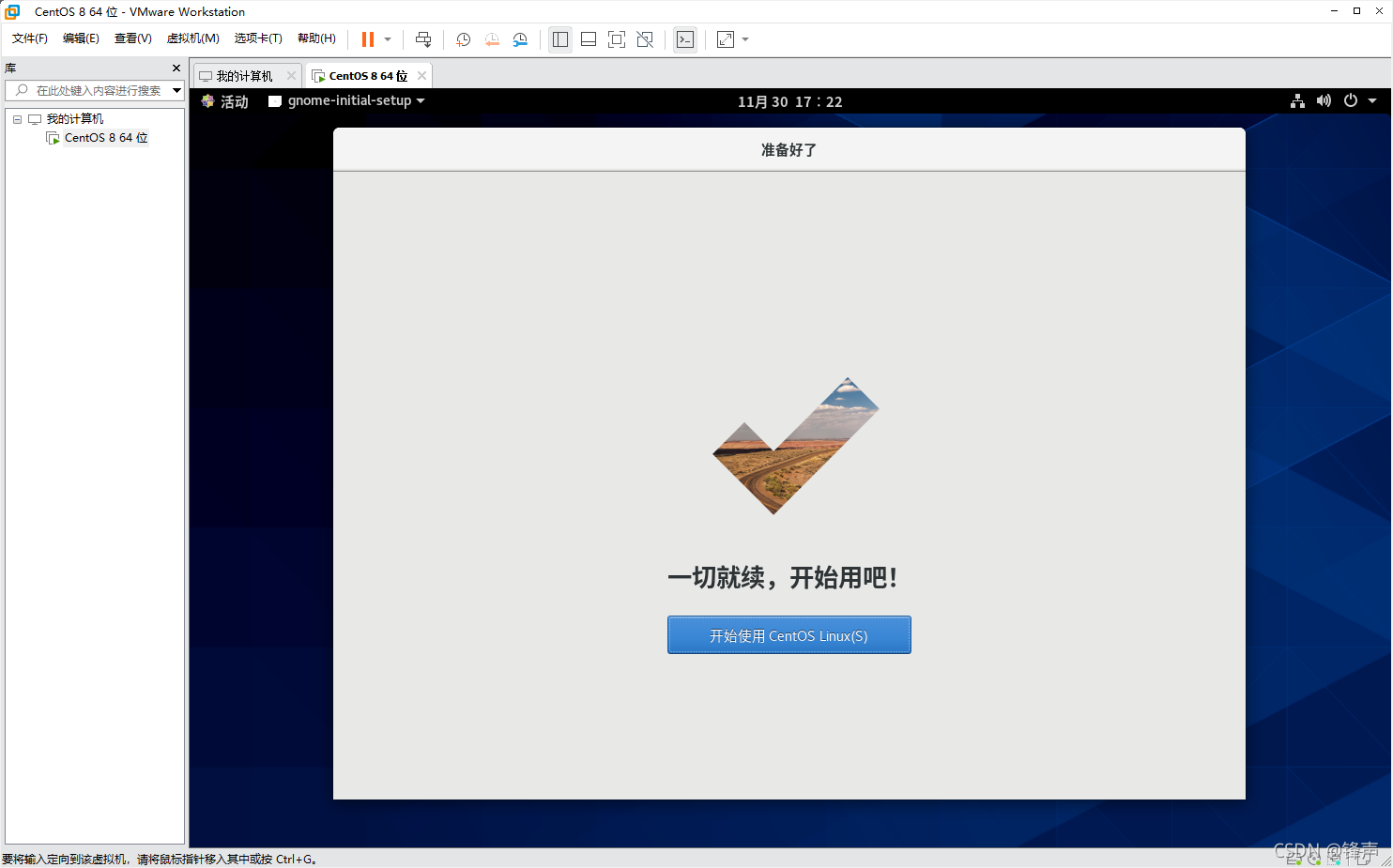Open the 文件(F) menu
Viewport: 1393px width, 868px height.
pos(30,38)
